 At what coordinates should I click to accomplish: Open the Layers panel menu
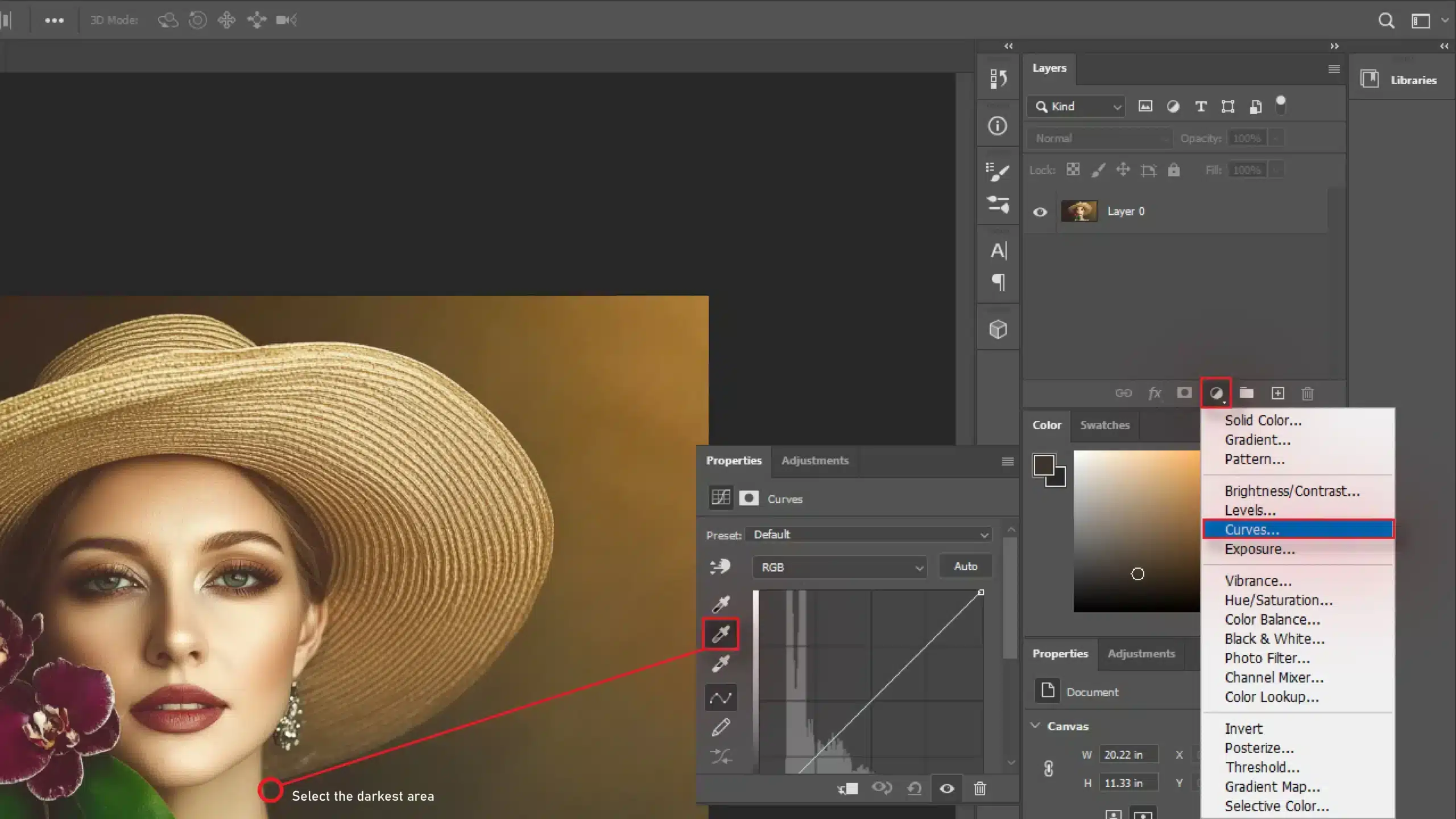click(1334, 69)
